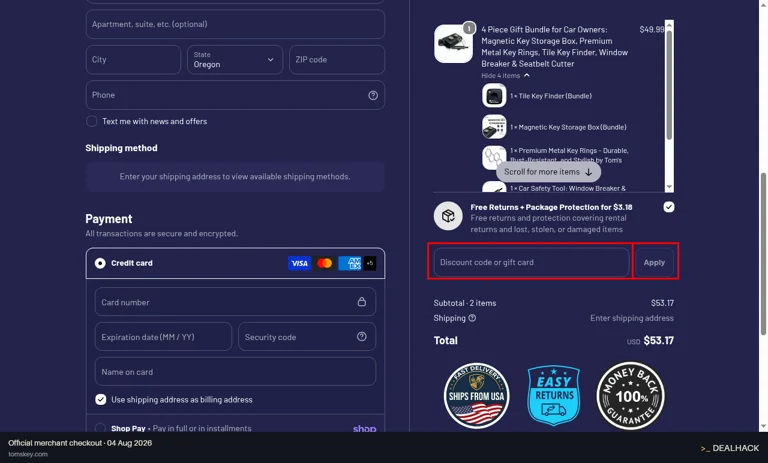
Task: Click the tomskey.com text in footer
Action: point(28,454)
